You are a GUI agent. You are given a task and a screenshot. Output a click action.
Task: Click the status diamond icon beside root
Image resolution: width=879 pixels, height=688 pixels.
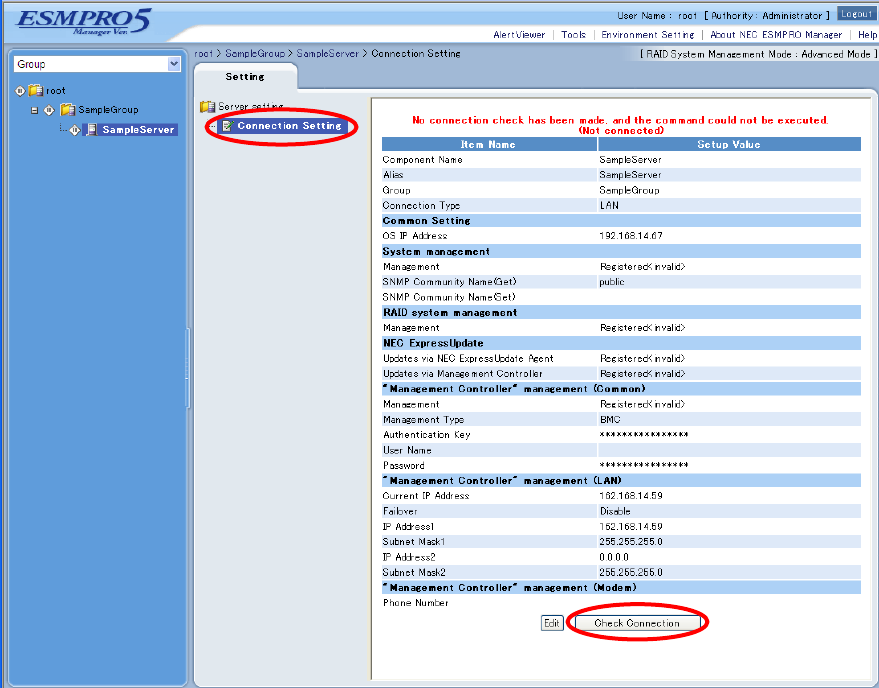(20, 90)
